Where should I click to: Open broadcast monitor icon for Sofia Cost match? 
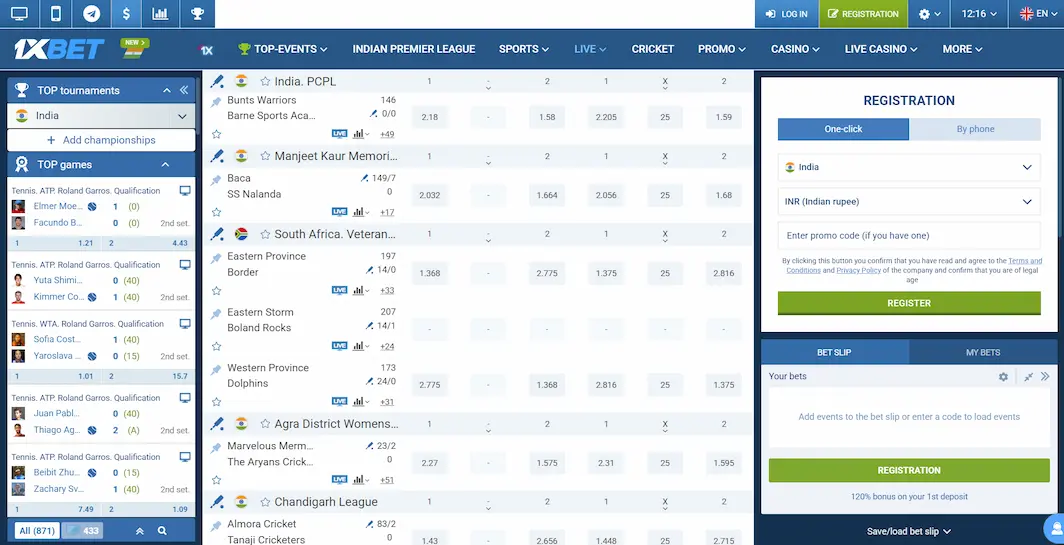185,324
